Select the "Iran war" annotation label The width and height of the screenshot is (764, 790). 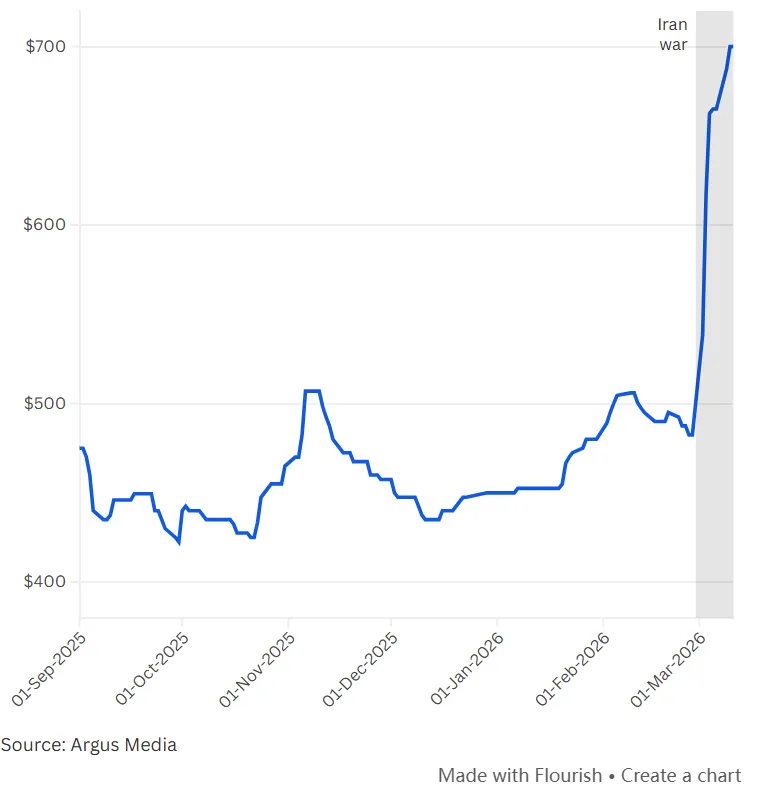click(x=673, y=35)
